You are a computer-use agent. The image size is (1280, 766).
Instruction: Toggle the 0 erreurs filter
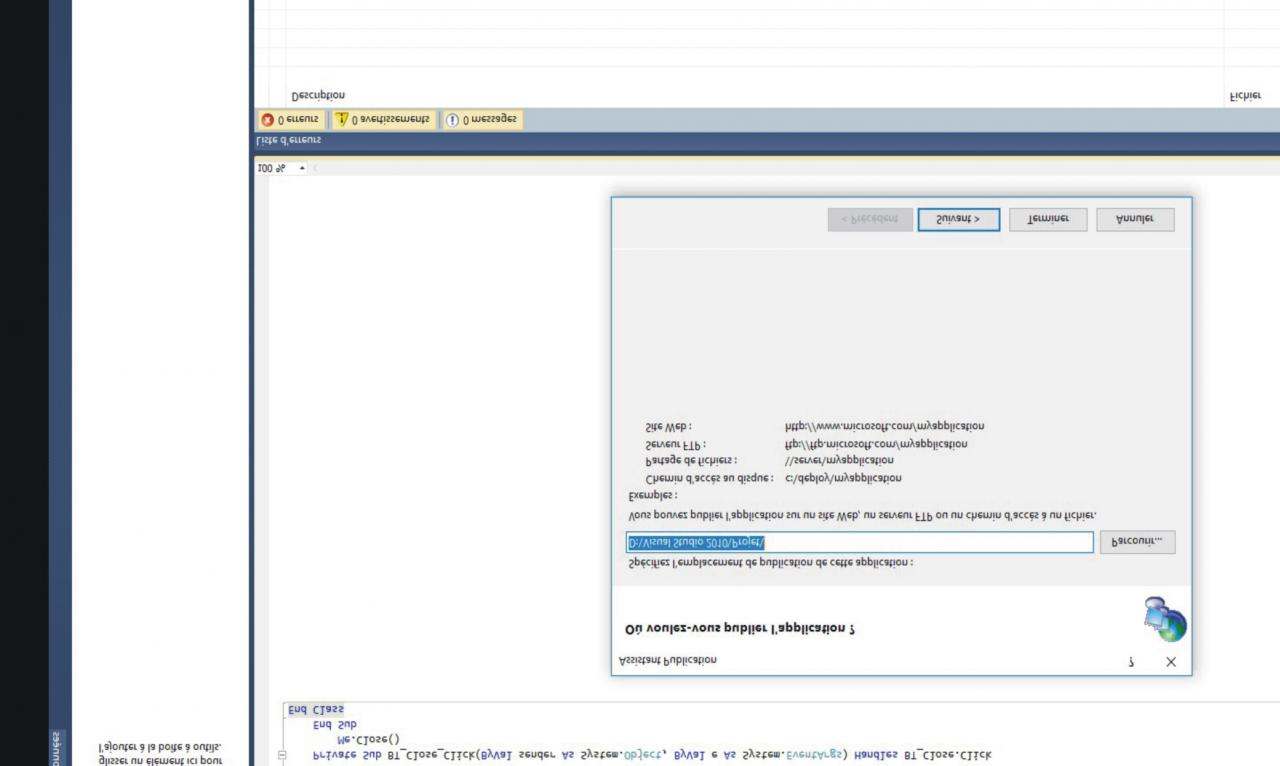[x=290, y=120]
